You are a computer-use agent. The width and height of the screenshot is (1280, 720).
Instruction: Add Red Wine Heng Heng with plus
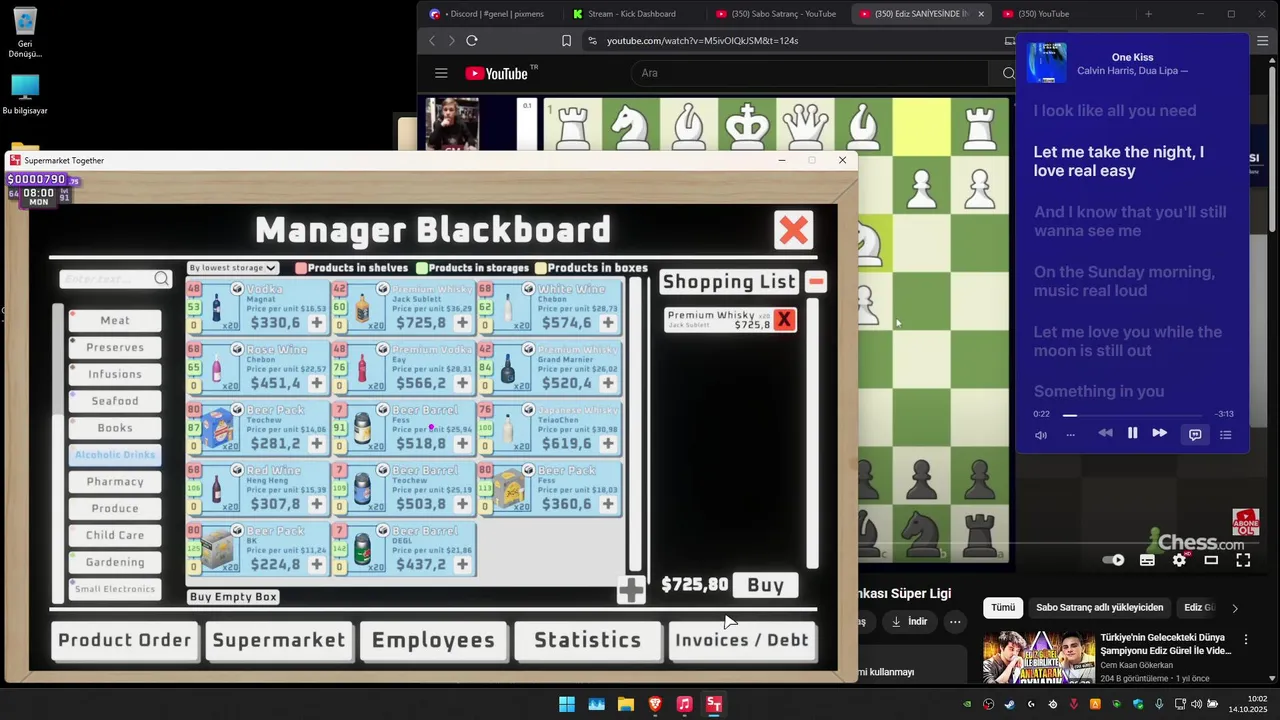317,504
